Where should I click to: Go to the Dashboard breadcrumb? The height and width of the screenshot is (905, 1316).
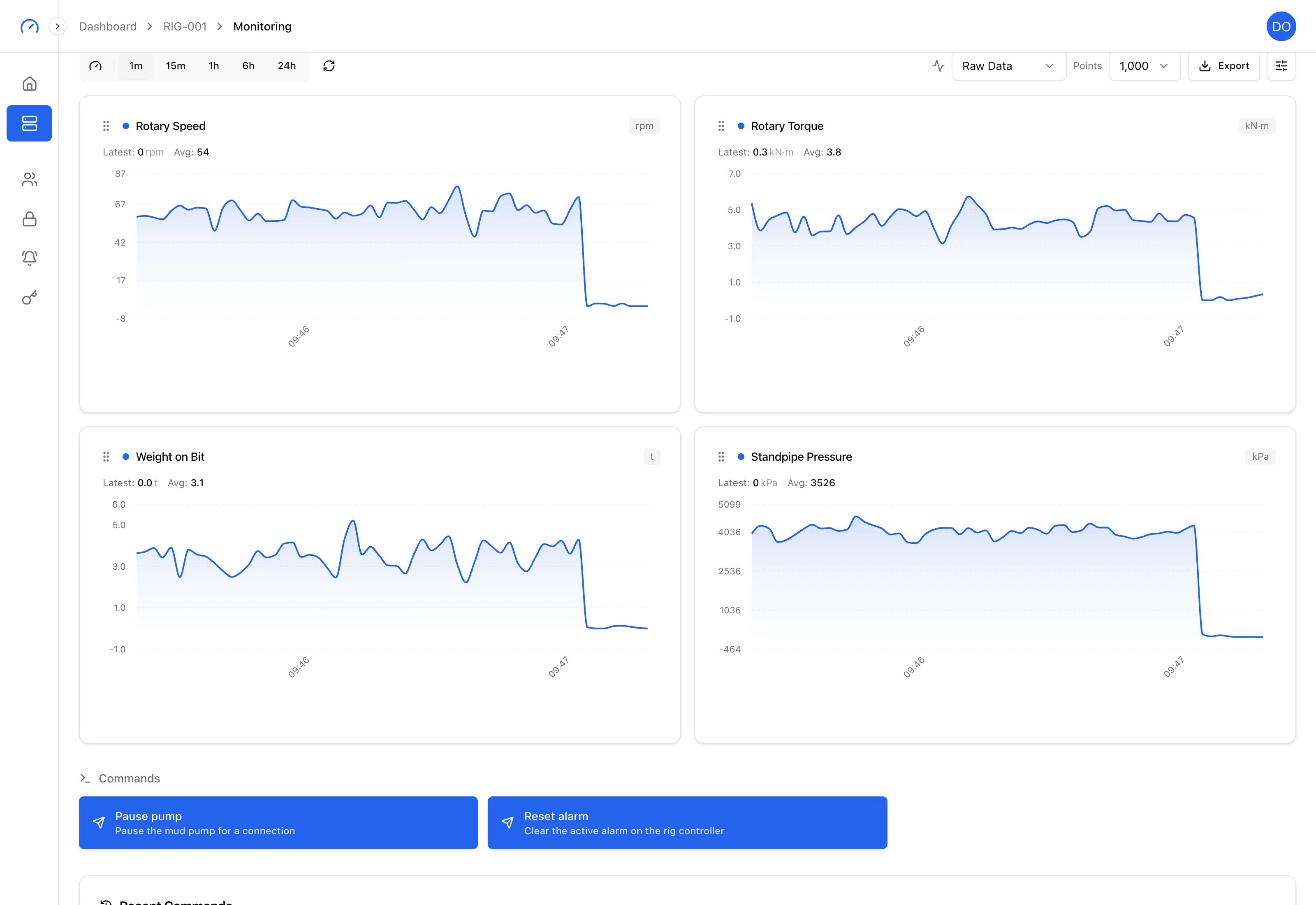108,26
